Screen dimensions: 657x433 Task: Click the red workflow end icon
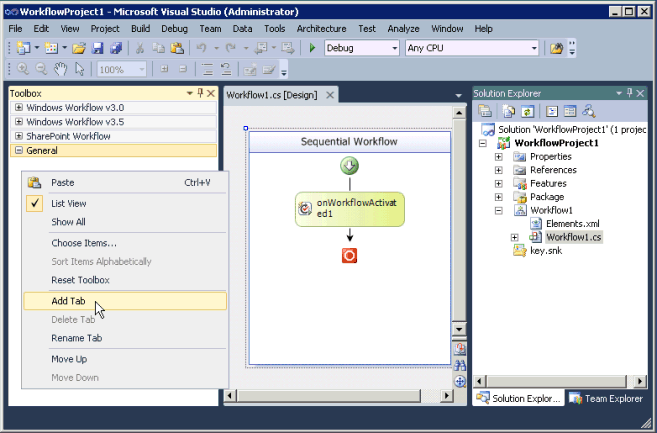pos(349,256)
